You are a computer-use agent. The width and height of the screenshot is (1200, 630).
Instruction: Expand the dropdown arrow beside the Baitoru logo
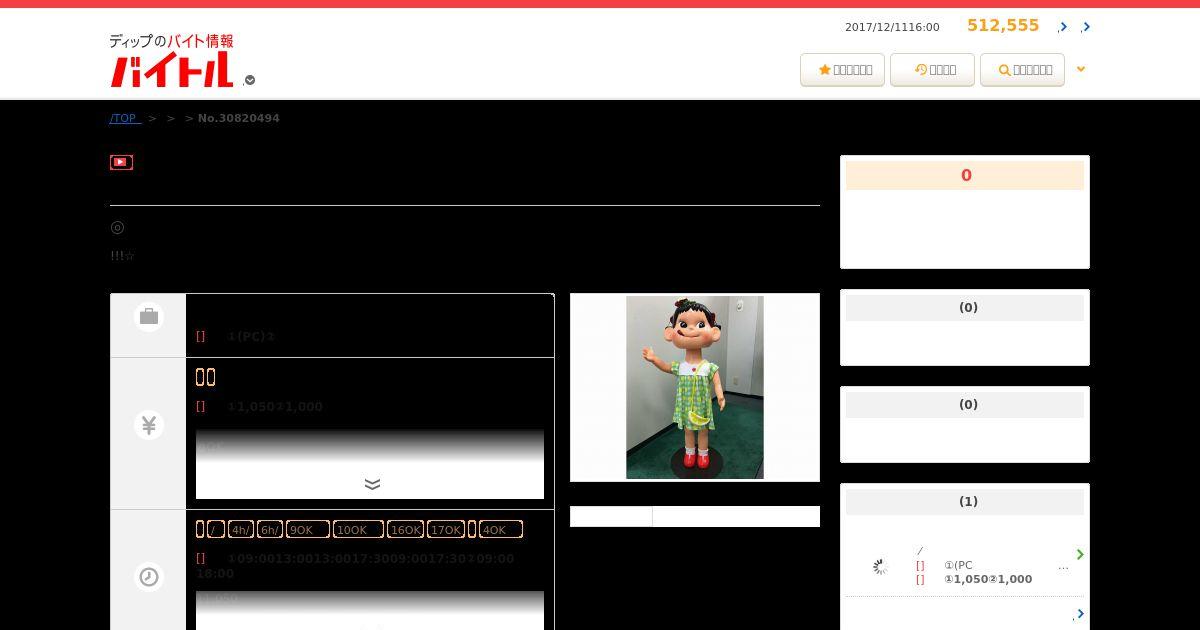click(x=250, y=80)
